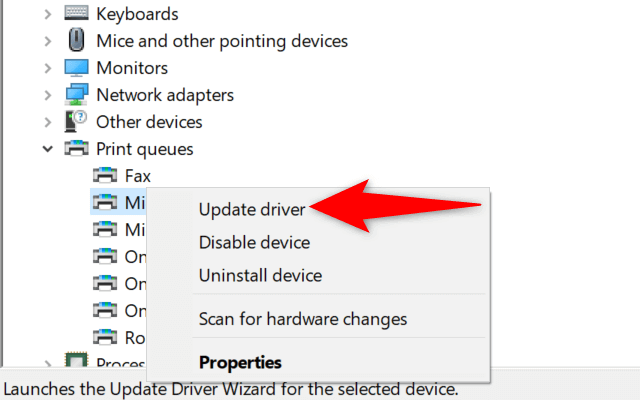Collapse the Print queues node
640x400 pixels.
(x=47, y=149)
